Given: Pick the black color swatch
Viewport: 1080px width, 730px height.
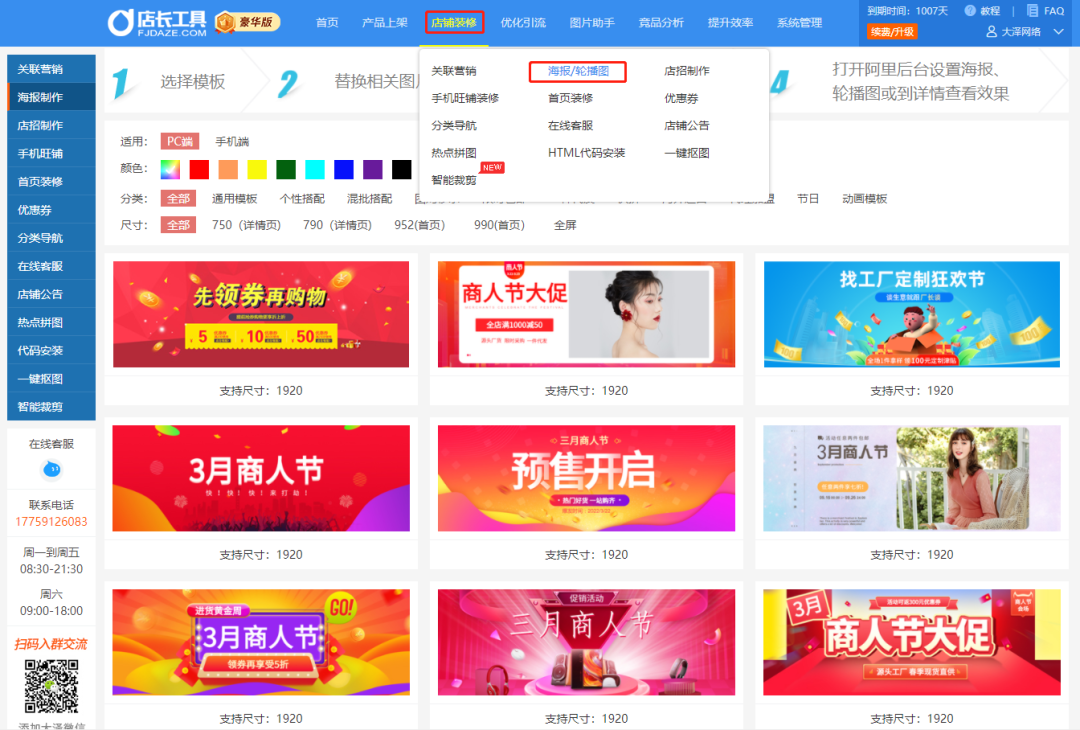Looking at the screenshot, I should tap(402, 169).
